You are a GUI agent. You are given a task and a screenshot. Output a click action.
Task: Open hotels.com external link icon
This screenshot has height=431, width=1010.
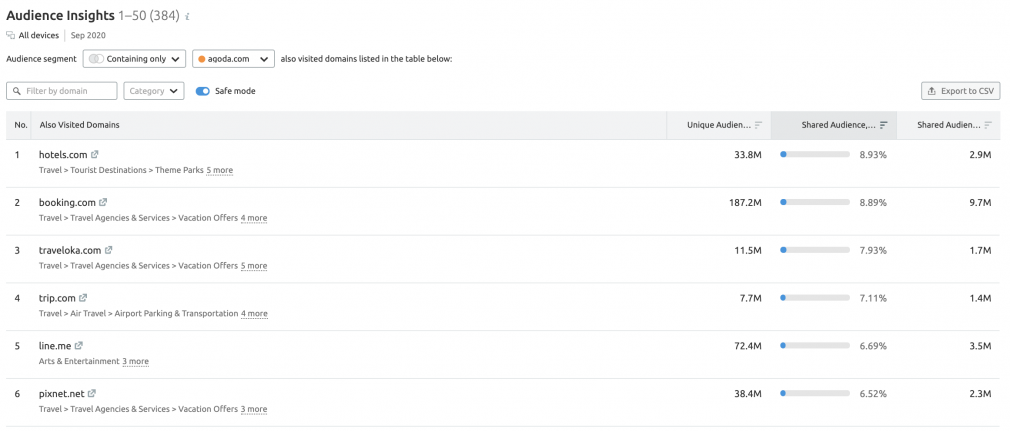click(x=95, y=155)
